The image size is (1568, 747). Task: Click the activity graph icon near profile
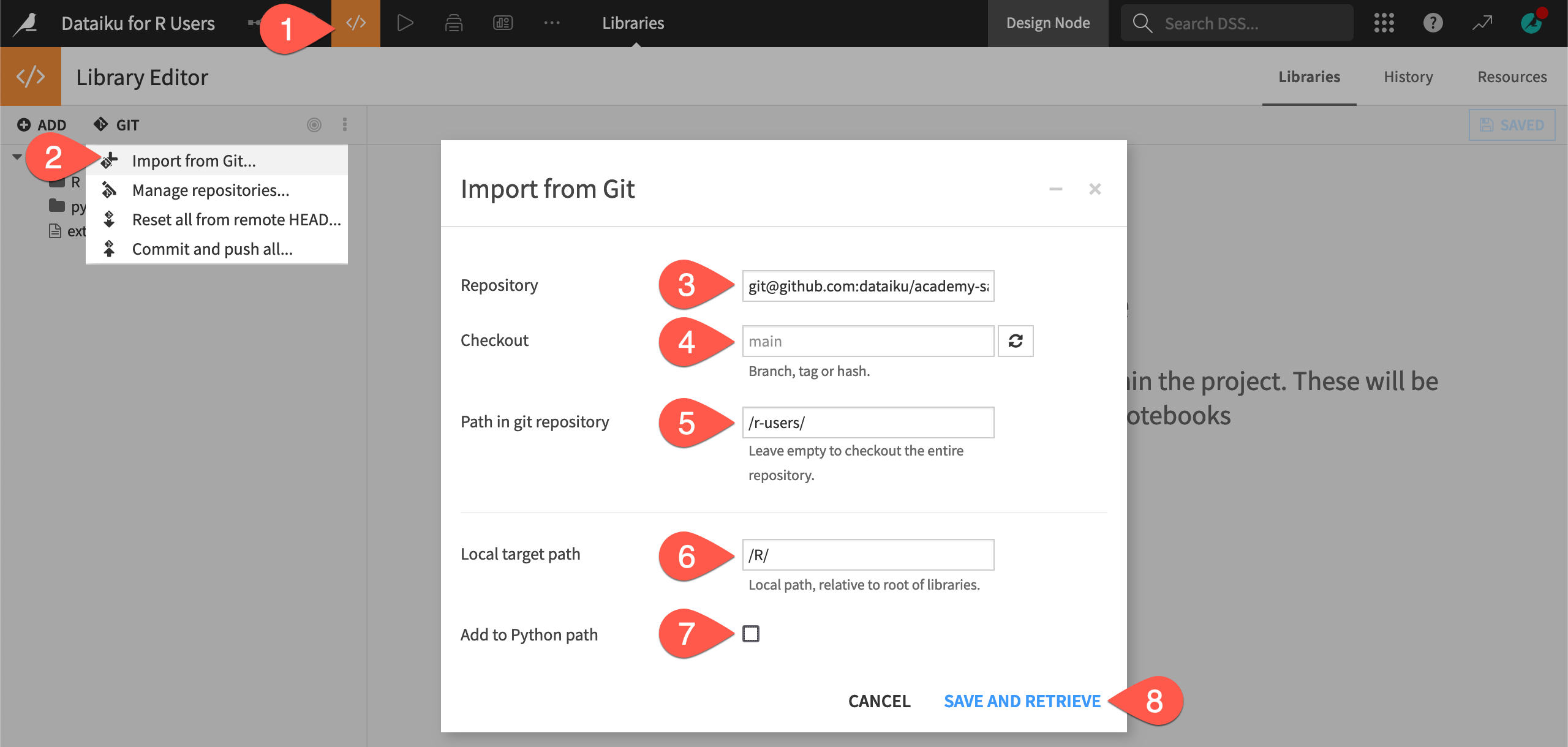click(1482, 23)
